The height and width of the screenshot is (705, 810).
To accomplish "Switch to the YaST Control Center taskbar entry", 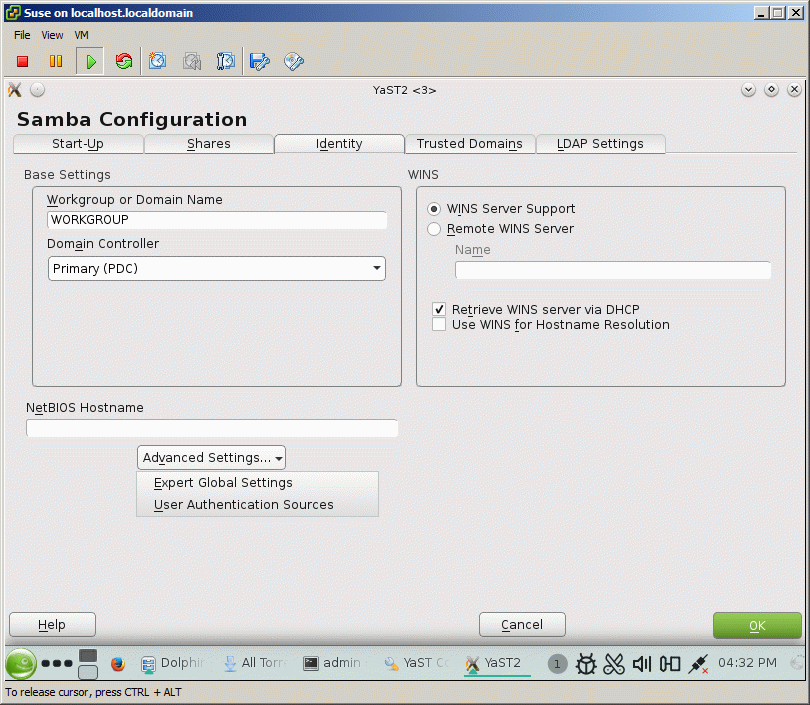I will (417, 663).
